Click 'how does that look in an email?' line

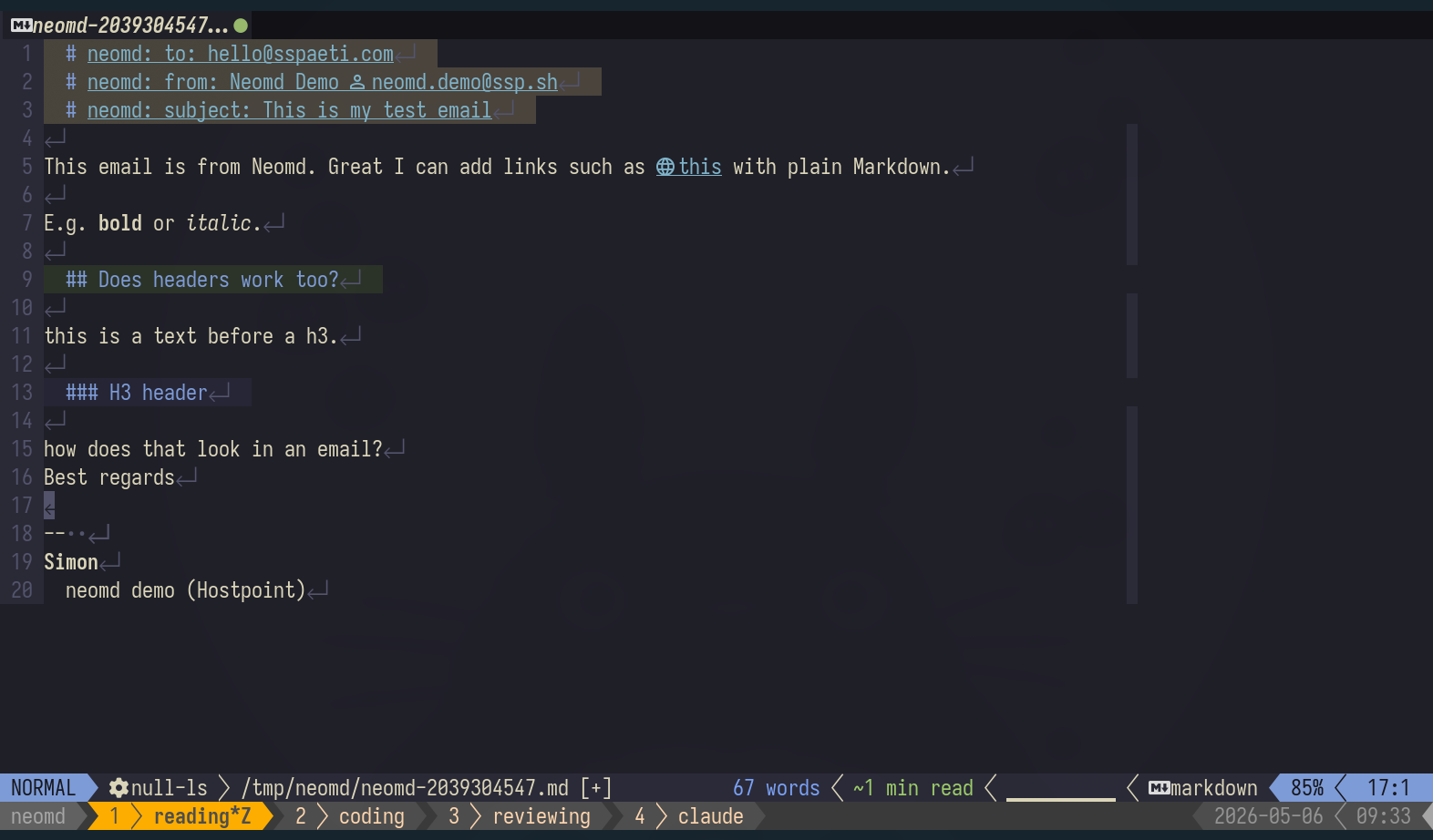pos(213,450)
